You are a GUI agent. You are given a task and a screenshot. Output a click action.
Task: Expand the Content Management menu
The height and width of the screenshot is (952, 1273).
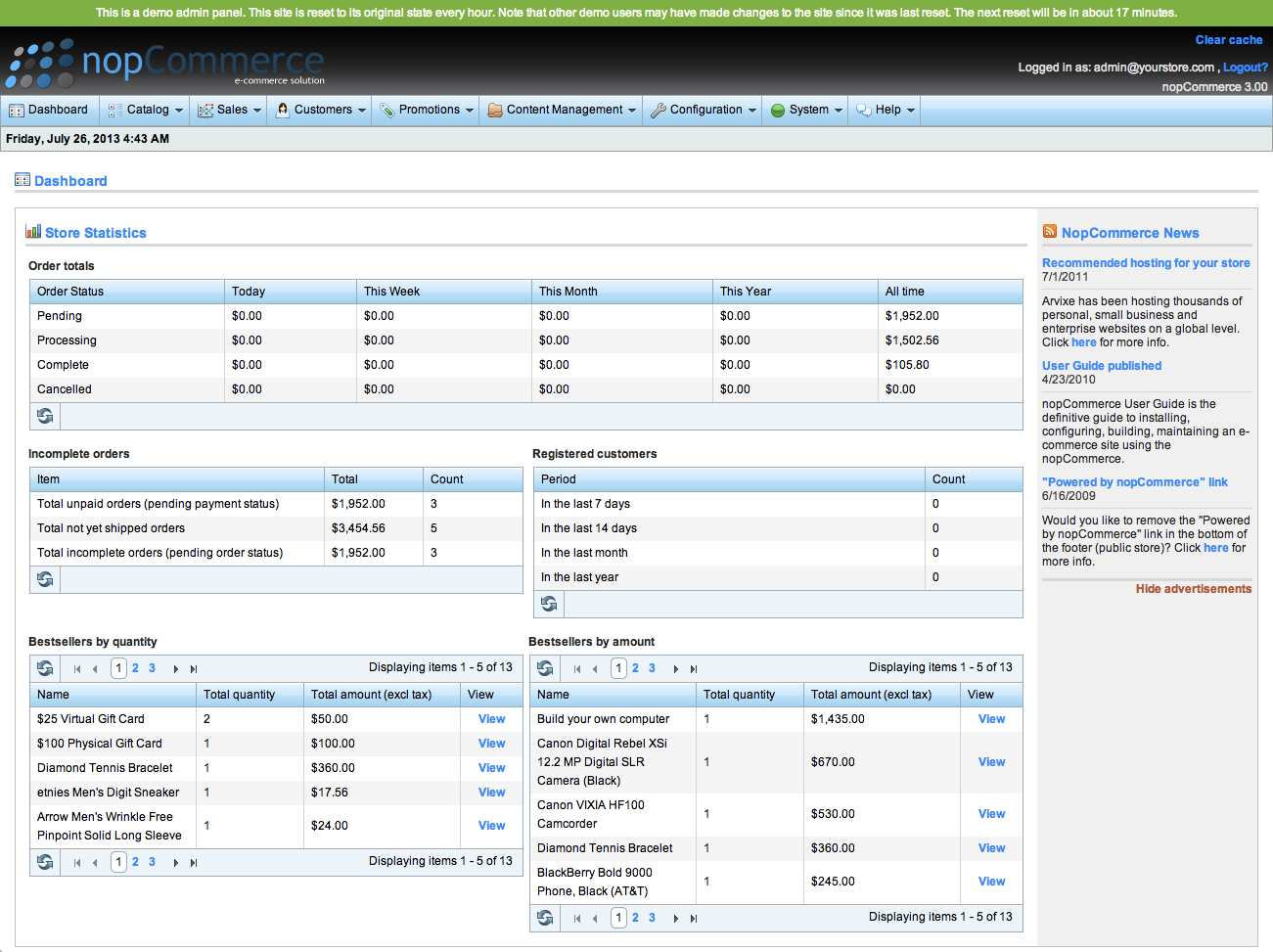(x=563, y=110)
